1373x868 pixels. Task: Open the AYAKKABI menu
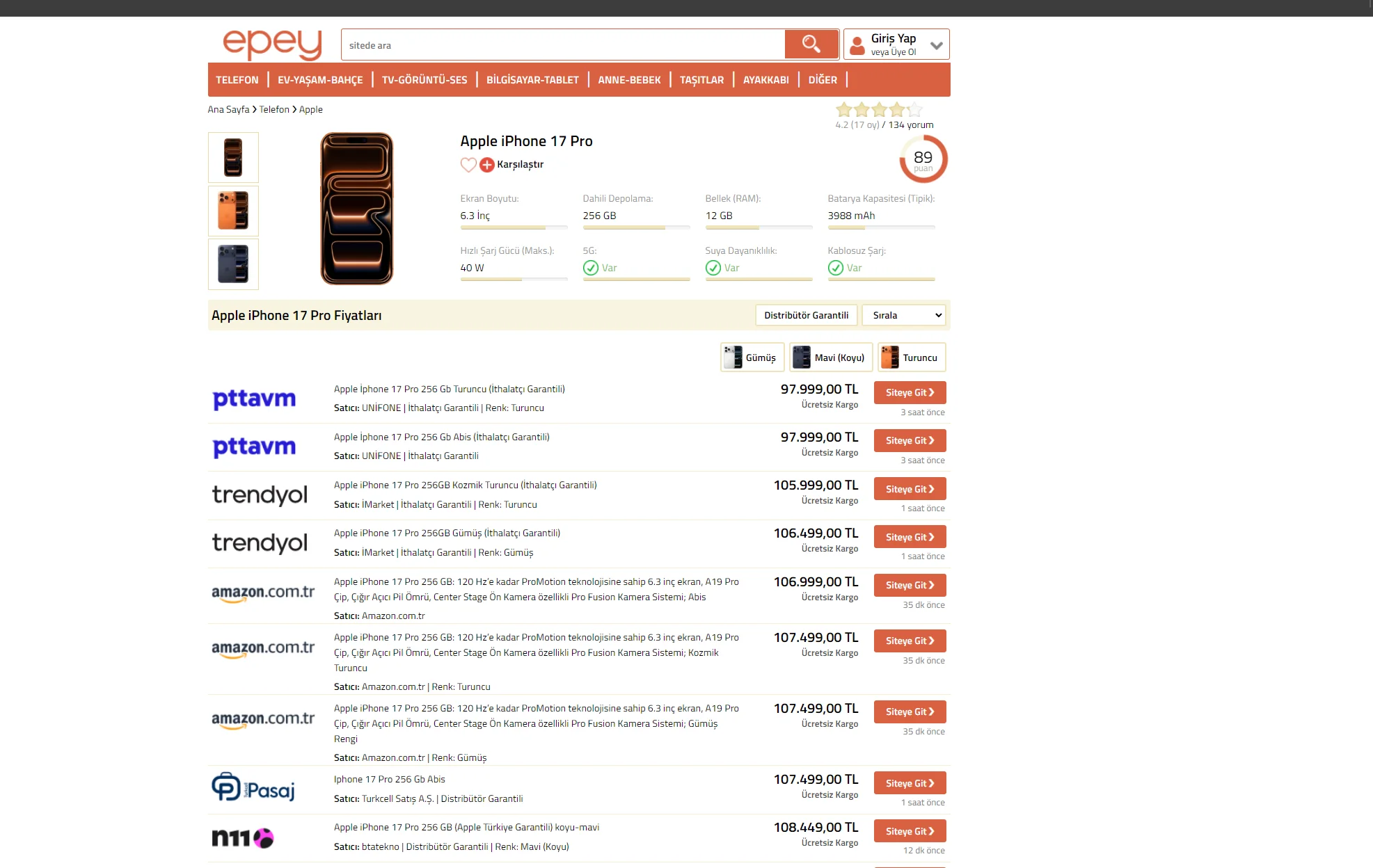[765, 80]
